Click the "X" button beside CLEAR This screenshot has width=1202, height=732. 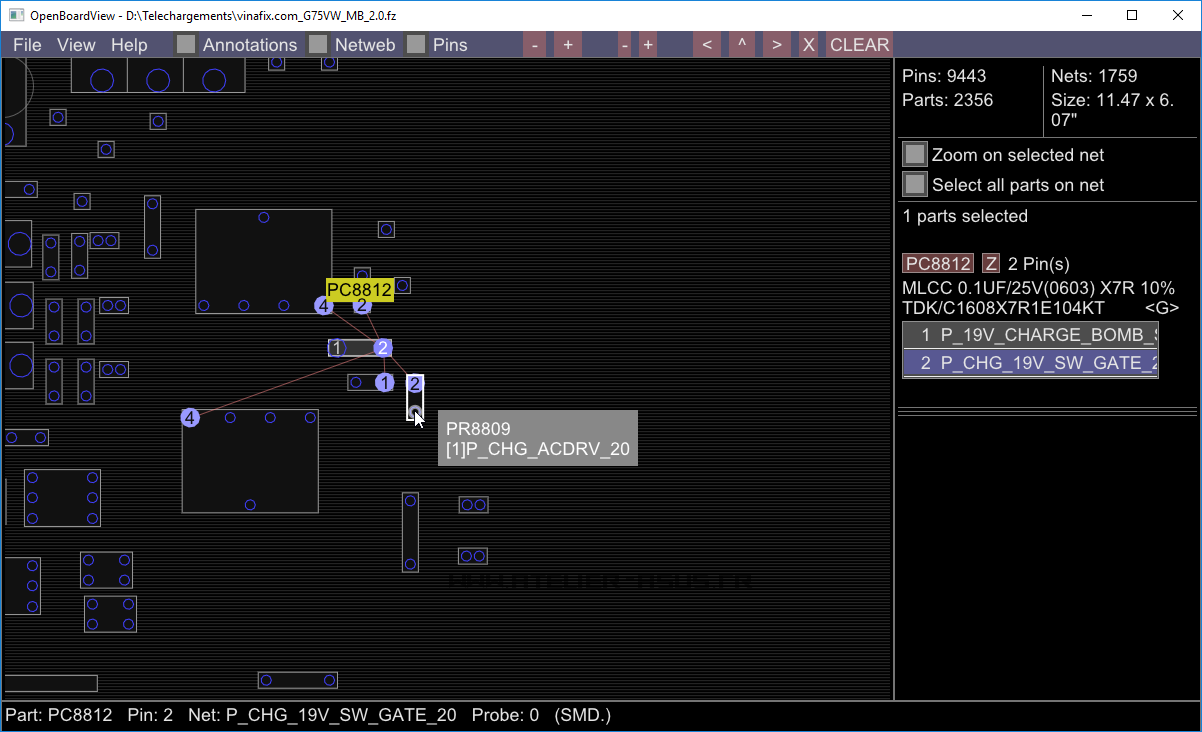(809, 45)
